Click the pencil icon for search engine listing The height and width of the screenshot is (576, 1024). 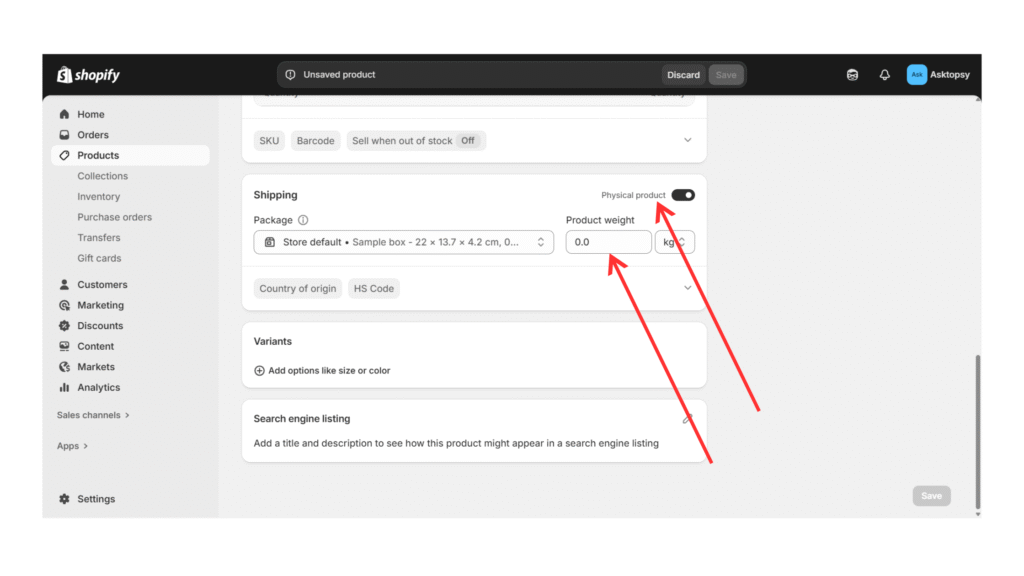[687, 419]
